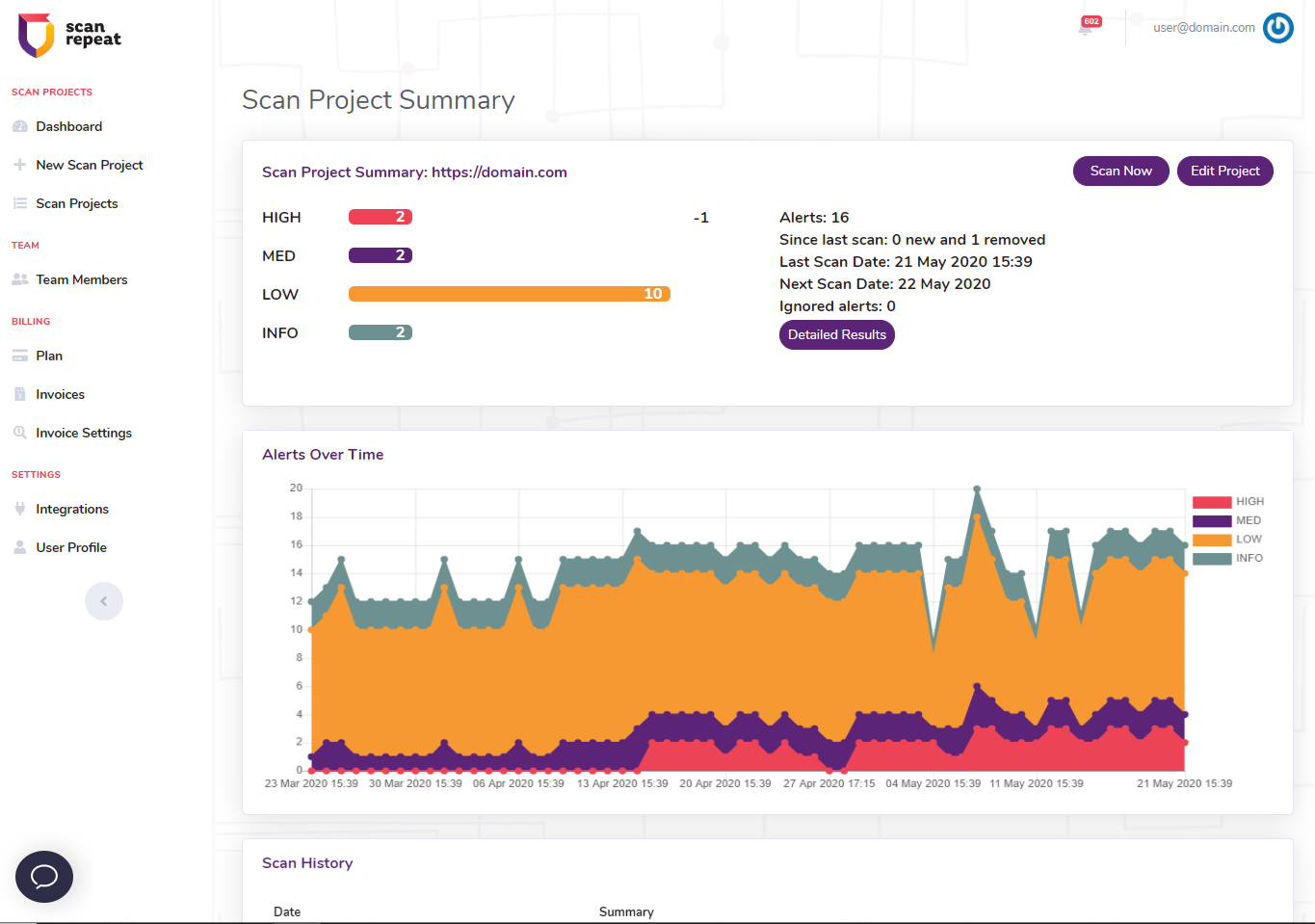Click the power icon next to user email
1315x924 pixels.
1277,28
